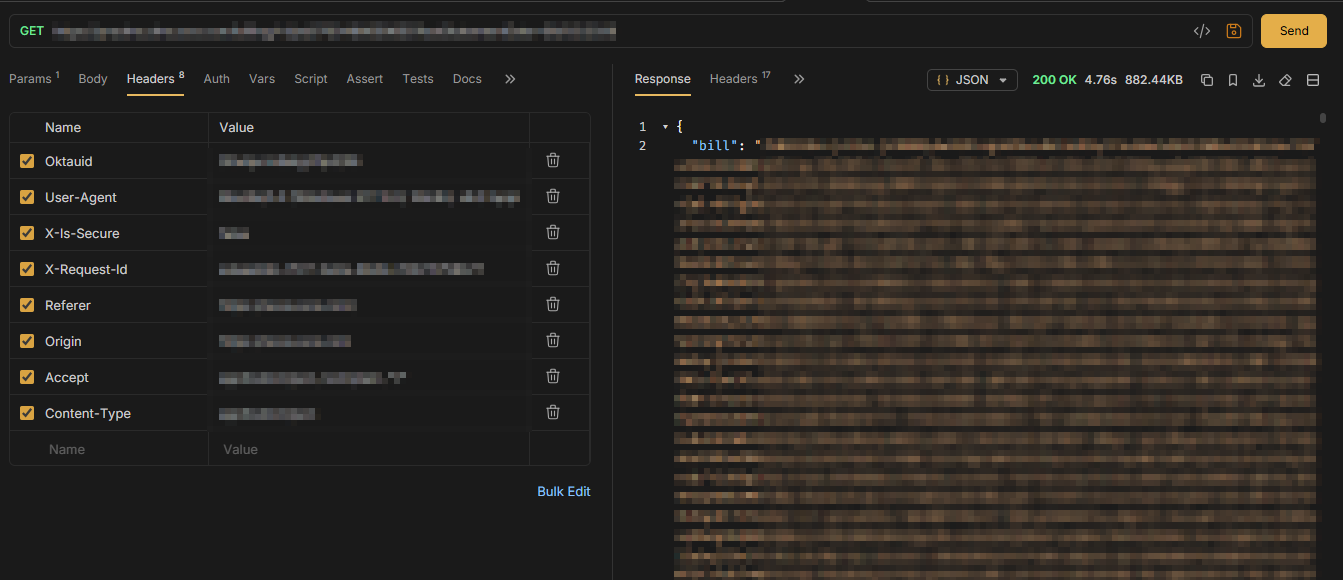Click the request URL field

(x=617, y=31)
